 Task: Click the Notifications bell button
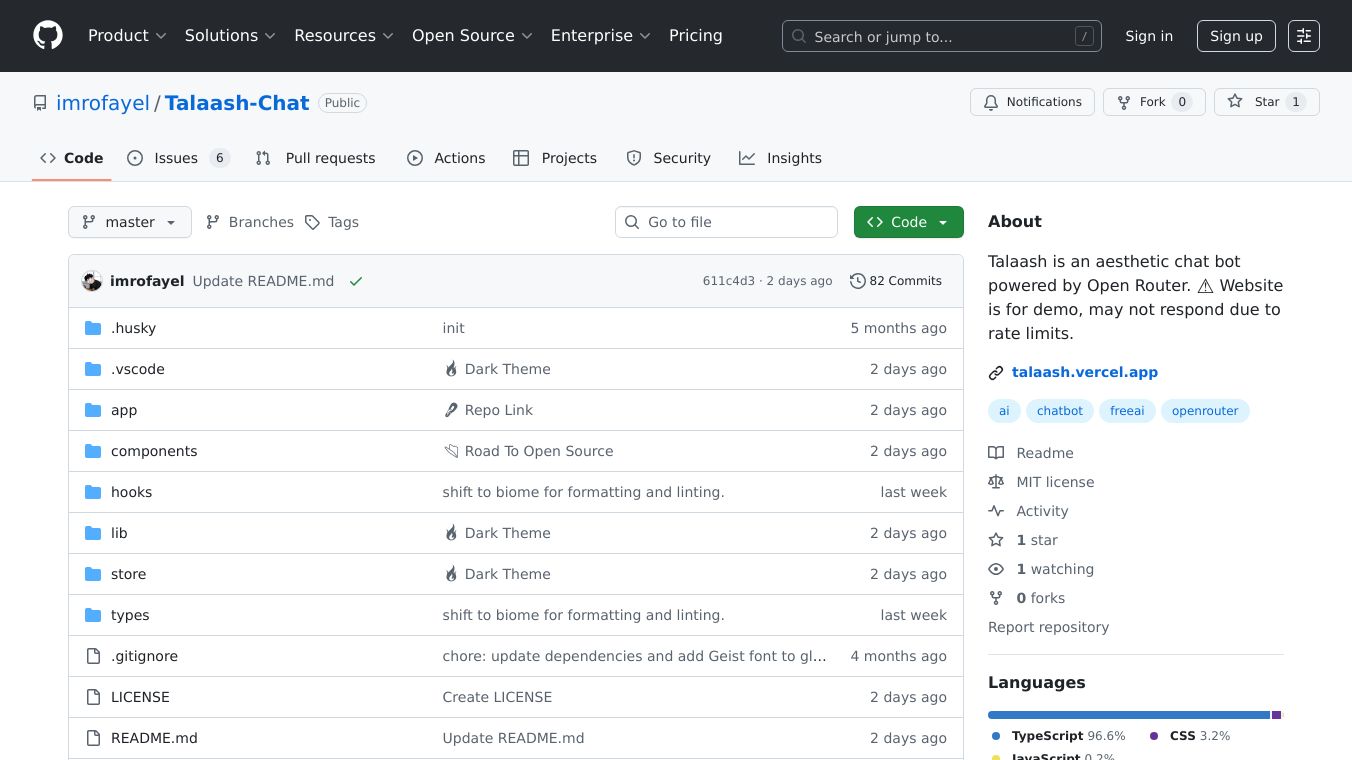coord(1031,102)
